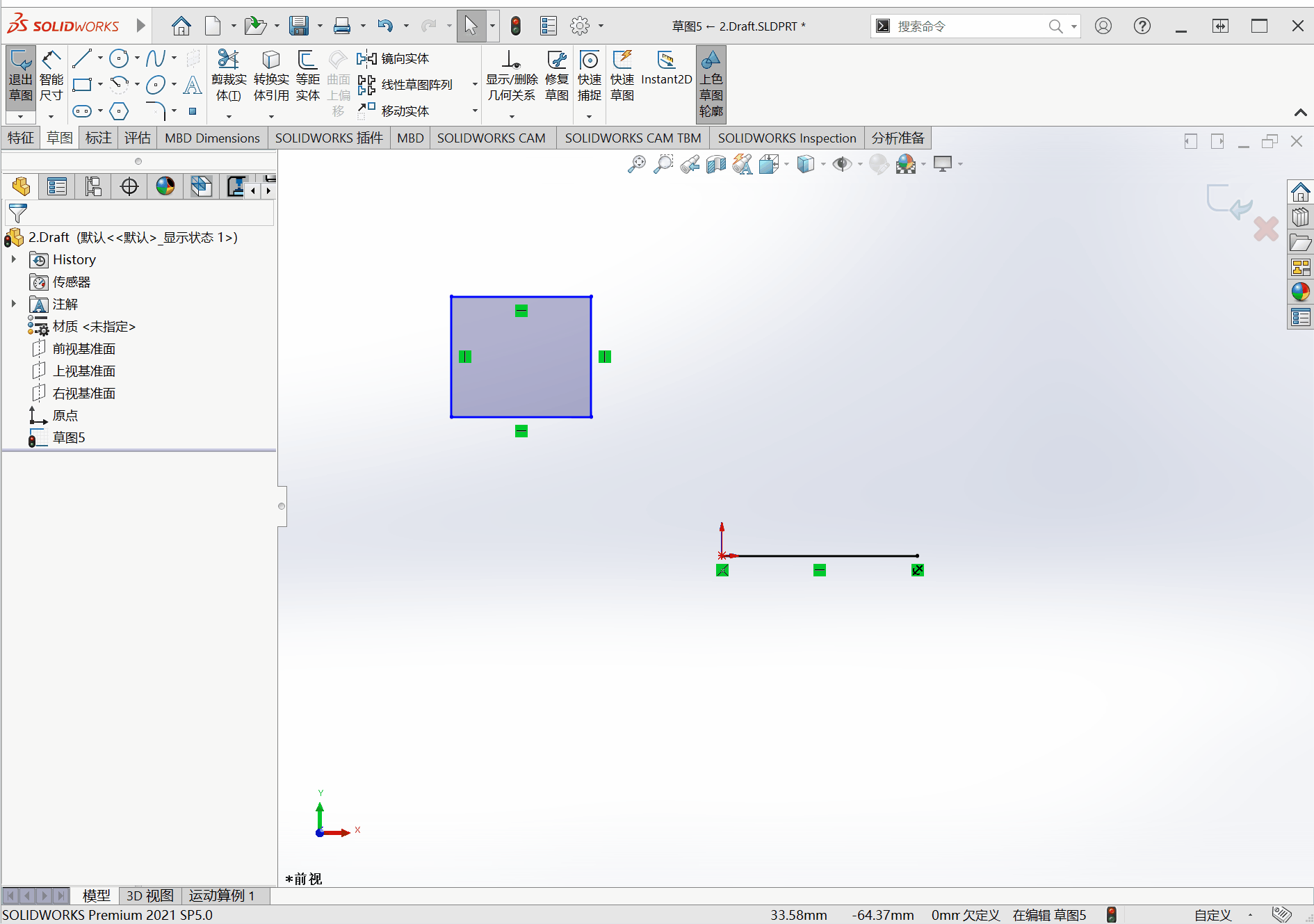Click Zoom to Fit in view toolbar
The image size is (1314, 924).
click(x=636, y=164)
